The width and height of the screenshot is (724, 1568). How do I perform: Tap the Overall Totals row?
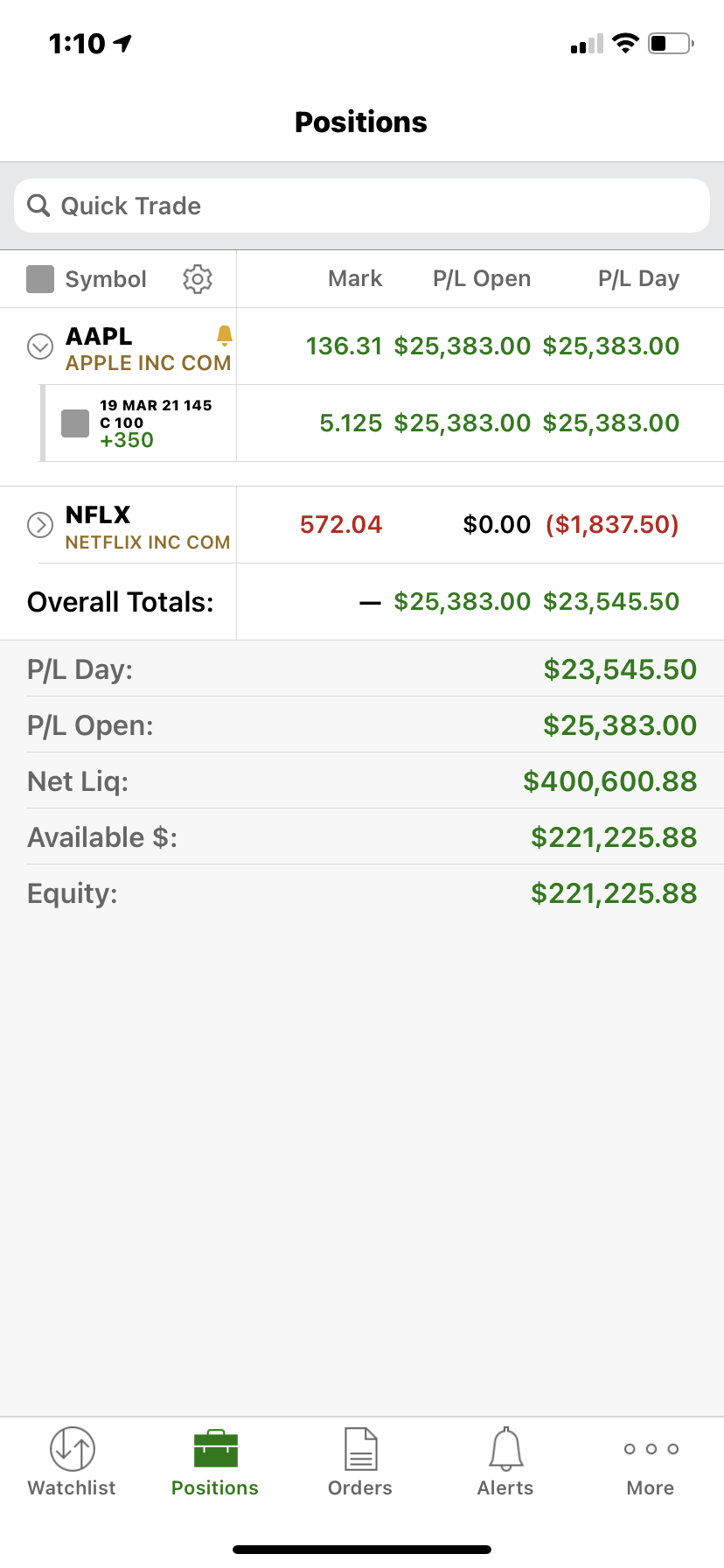[121, 602]
